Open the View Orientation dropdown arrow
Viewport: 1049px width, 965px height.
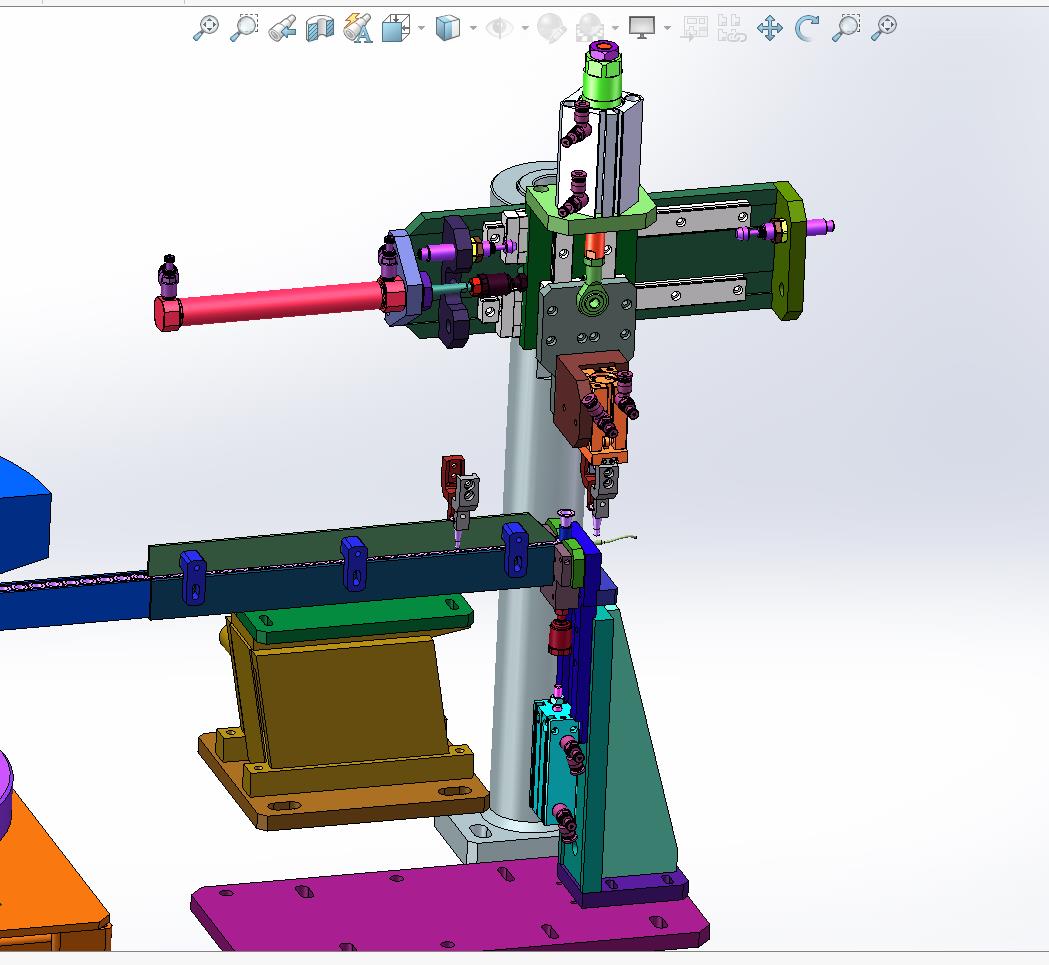click(x=421, y=28)
